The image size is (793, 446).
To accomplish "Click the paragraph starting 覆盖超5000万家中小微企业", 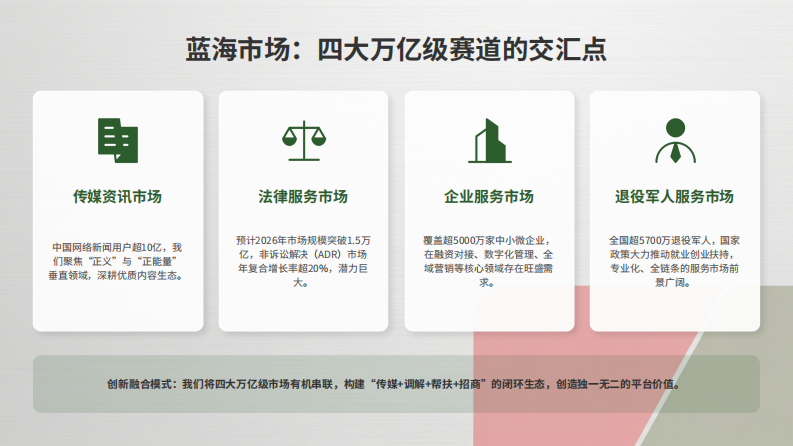I will tap(489, 261).
